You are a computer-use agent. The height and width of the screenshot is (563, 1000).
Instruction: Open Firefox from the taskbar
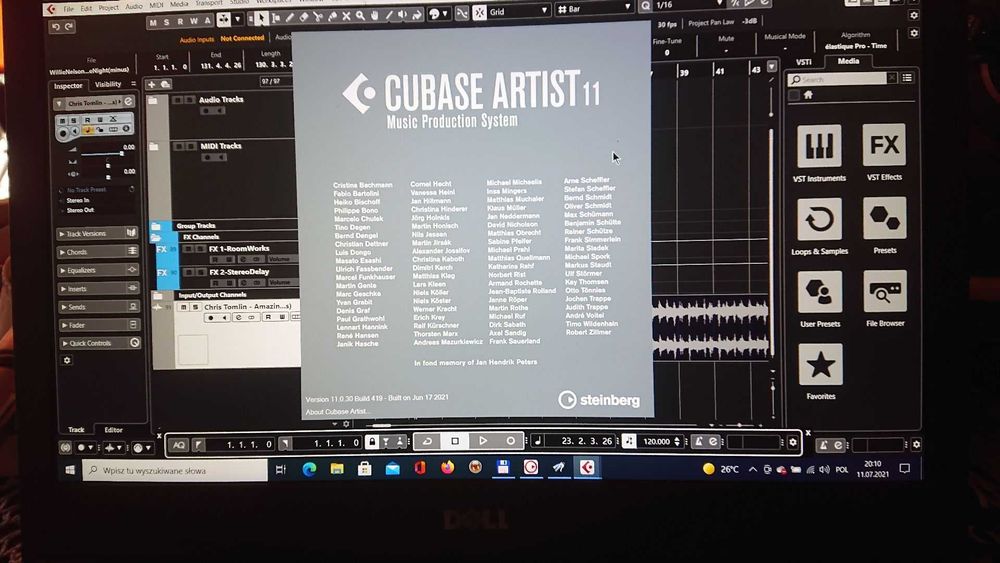(x=447, y=467)
